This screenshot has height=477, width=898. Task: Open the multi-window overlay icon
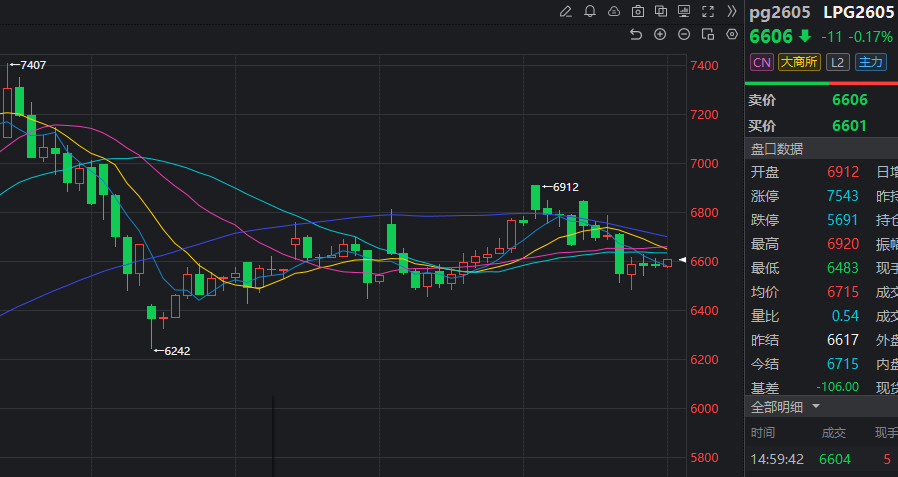point(661,11)
